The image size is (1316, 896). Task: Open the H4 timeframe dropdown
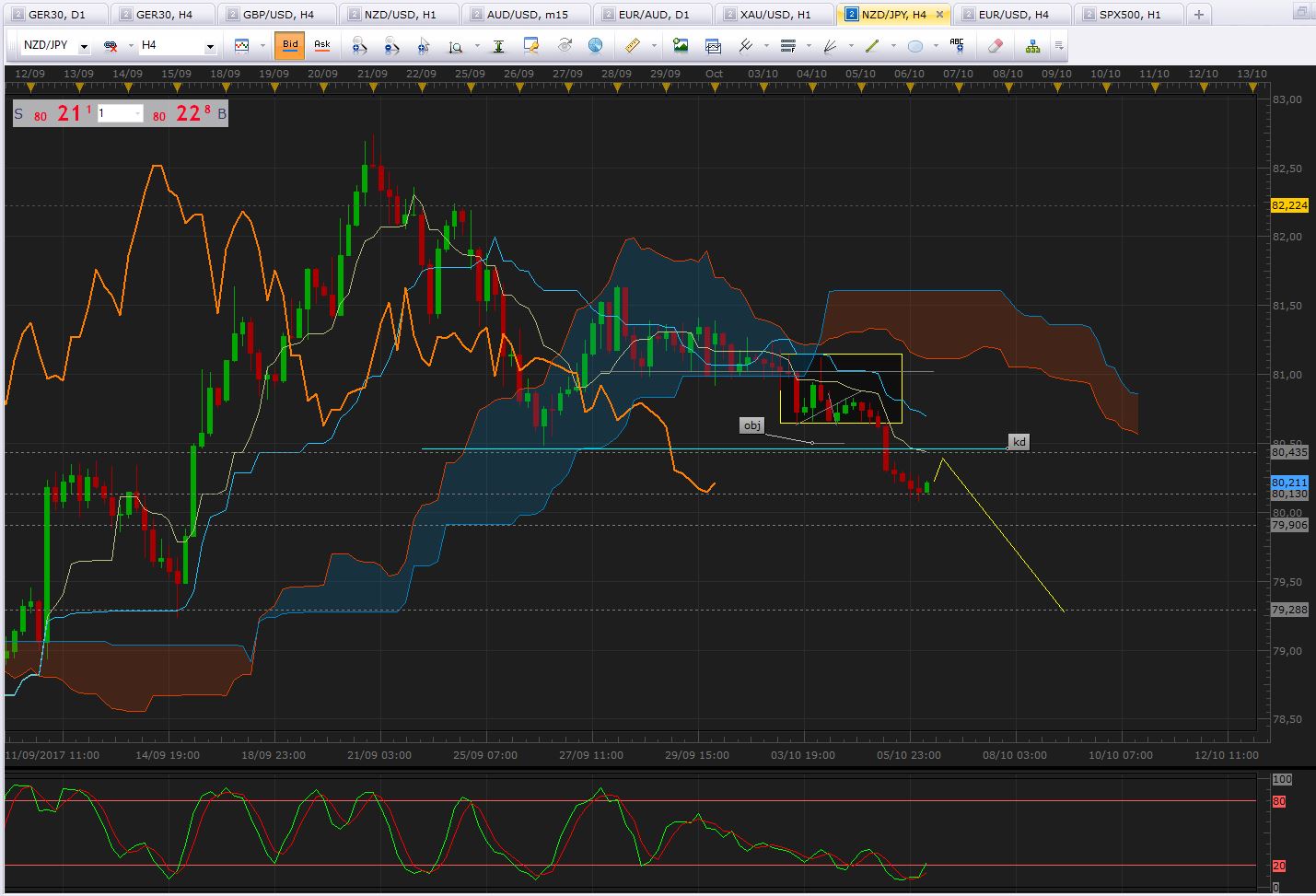click(x=210, y=47)
